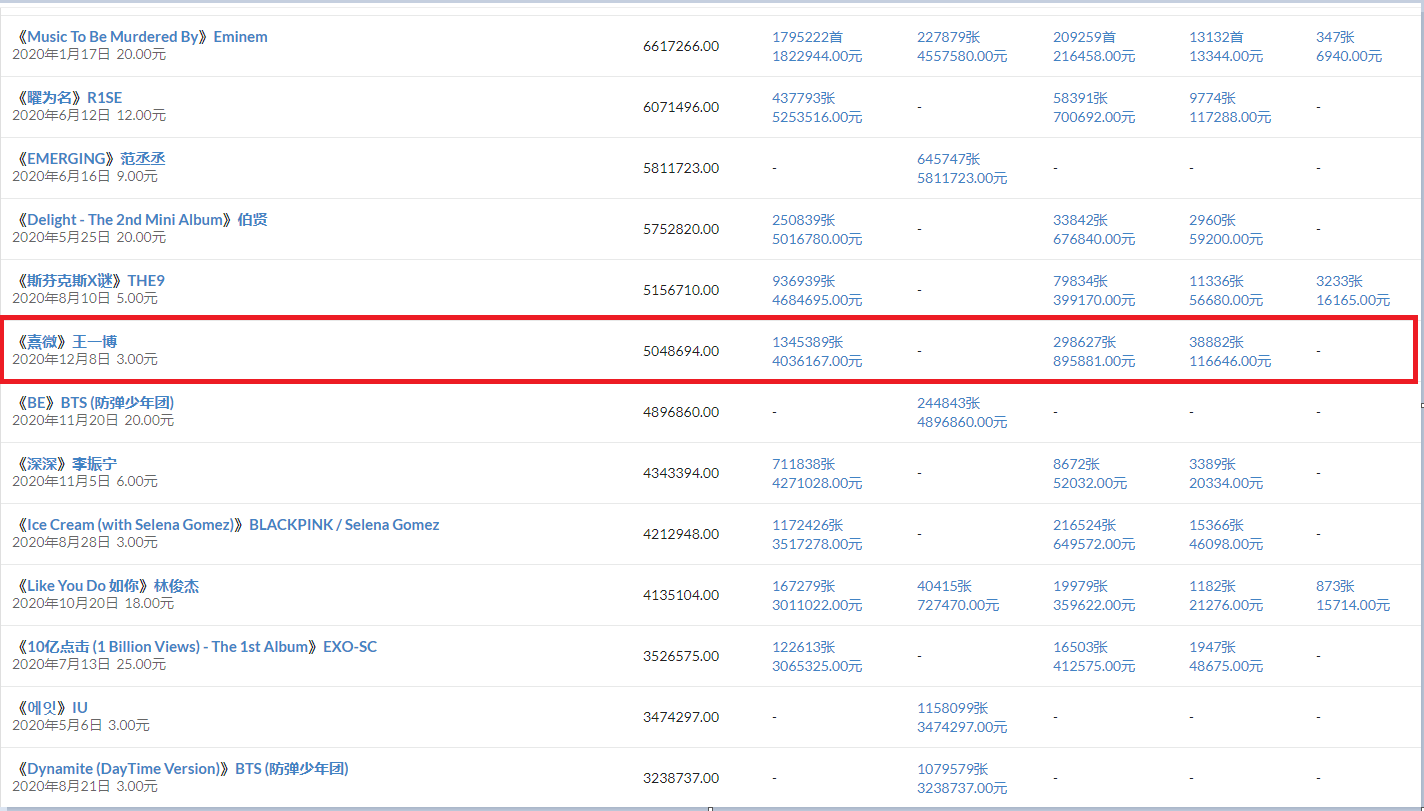Select total revenue 5752820.00 for Delight
This screenshot has width=1424, height=811.
pos(681,230)
